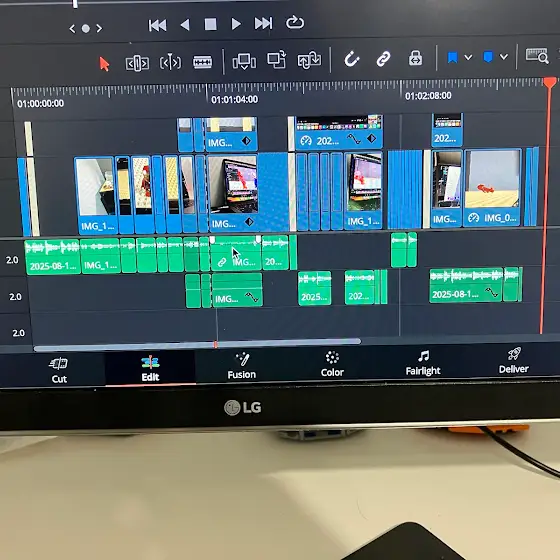Viewport: 560px width, 560px height.
Task: Click the Insert Clip icon
Action: [x=244, y=61]
